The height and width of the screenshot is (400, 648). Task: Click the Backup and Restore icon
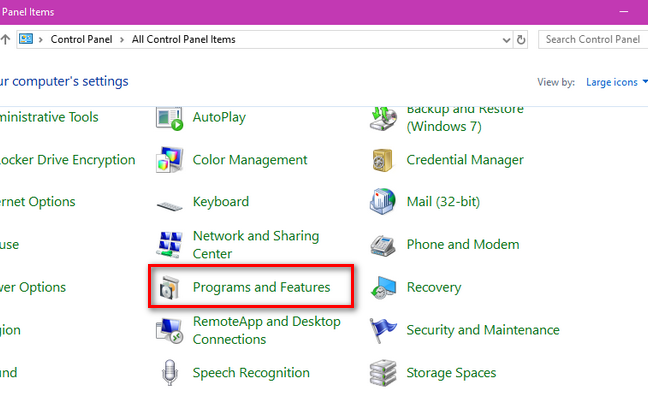[383, 119]
